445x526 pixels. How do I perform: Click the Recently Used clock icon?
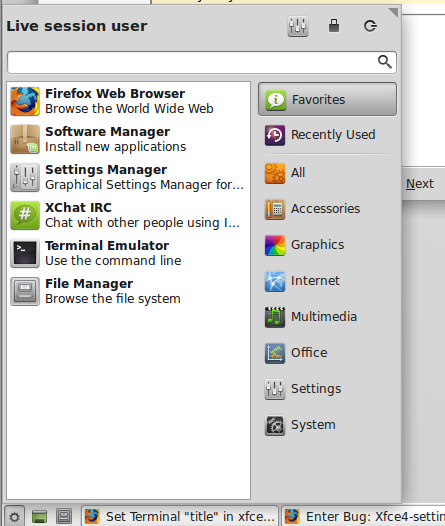[275, 135]
